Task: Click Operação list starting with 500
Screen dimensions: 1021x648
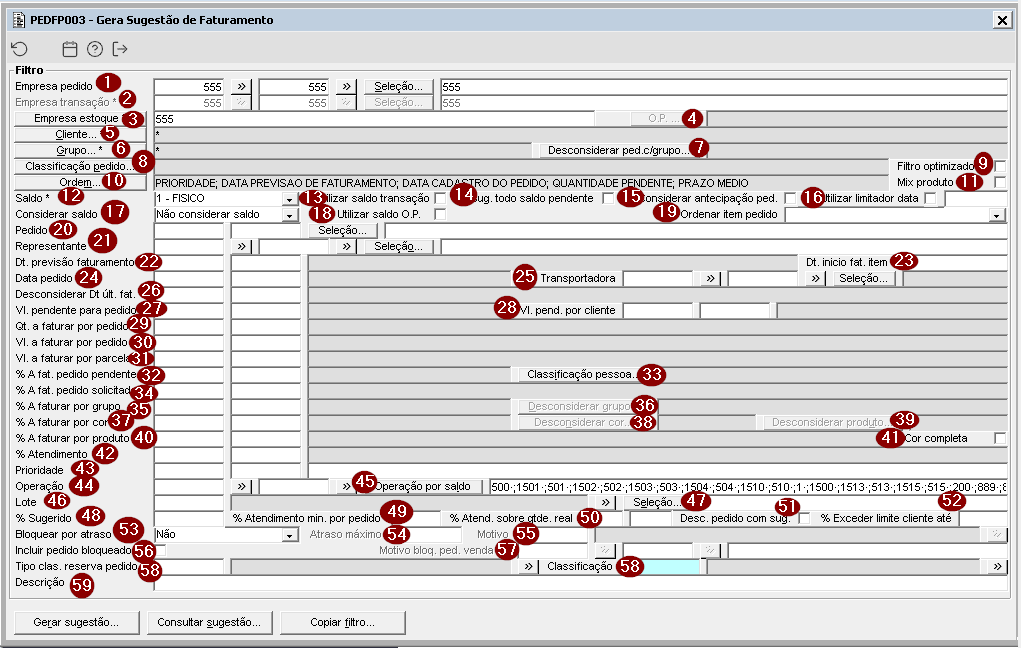Action: coord(748,486)
